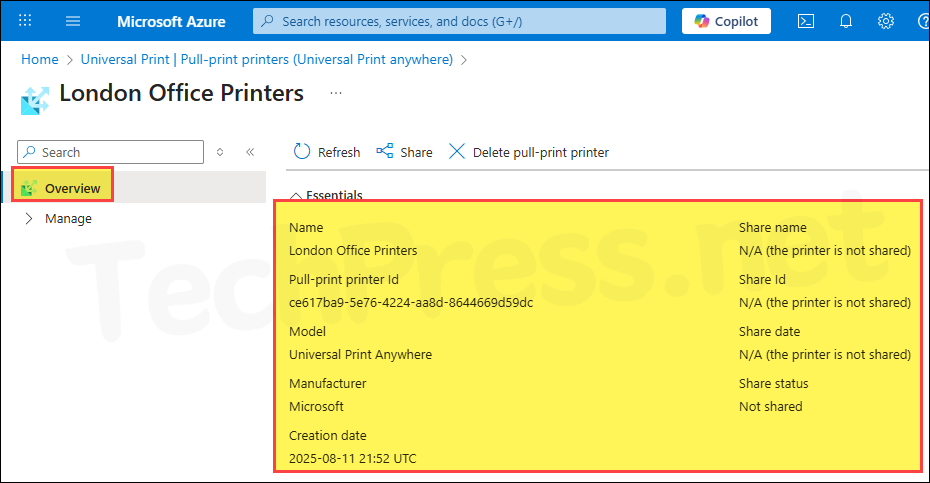Go to Home breadcrumb

point(40,59)
